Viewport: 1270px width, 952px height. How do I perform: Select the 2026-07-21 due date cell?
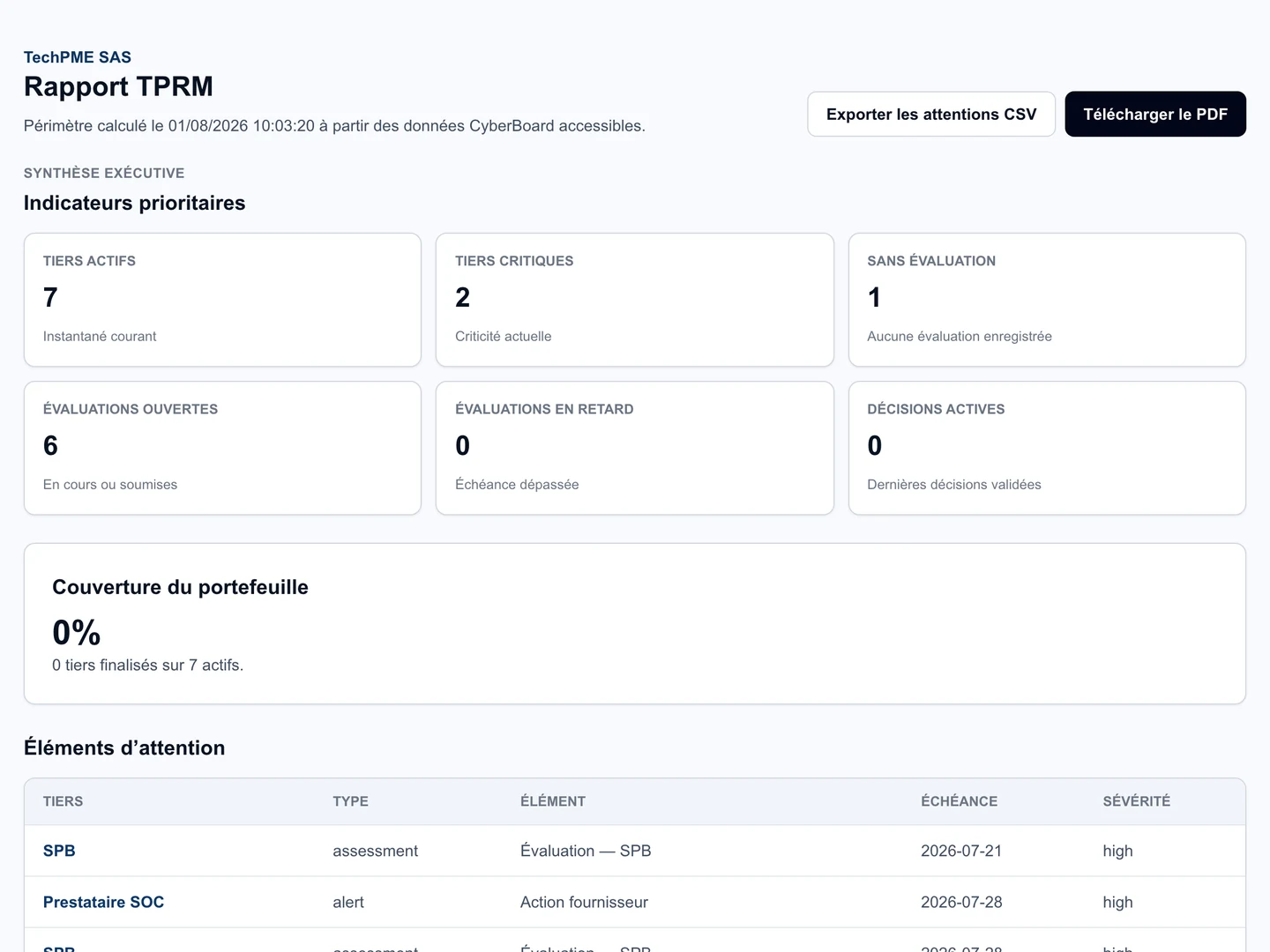[961, 851]
